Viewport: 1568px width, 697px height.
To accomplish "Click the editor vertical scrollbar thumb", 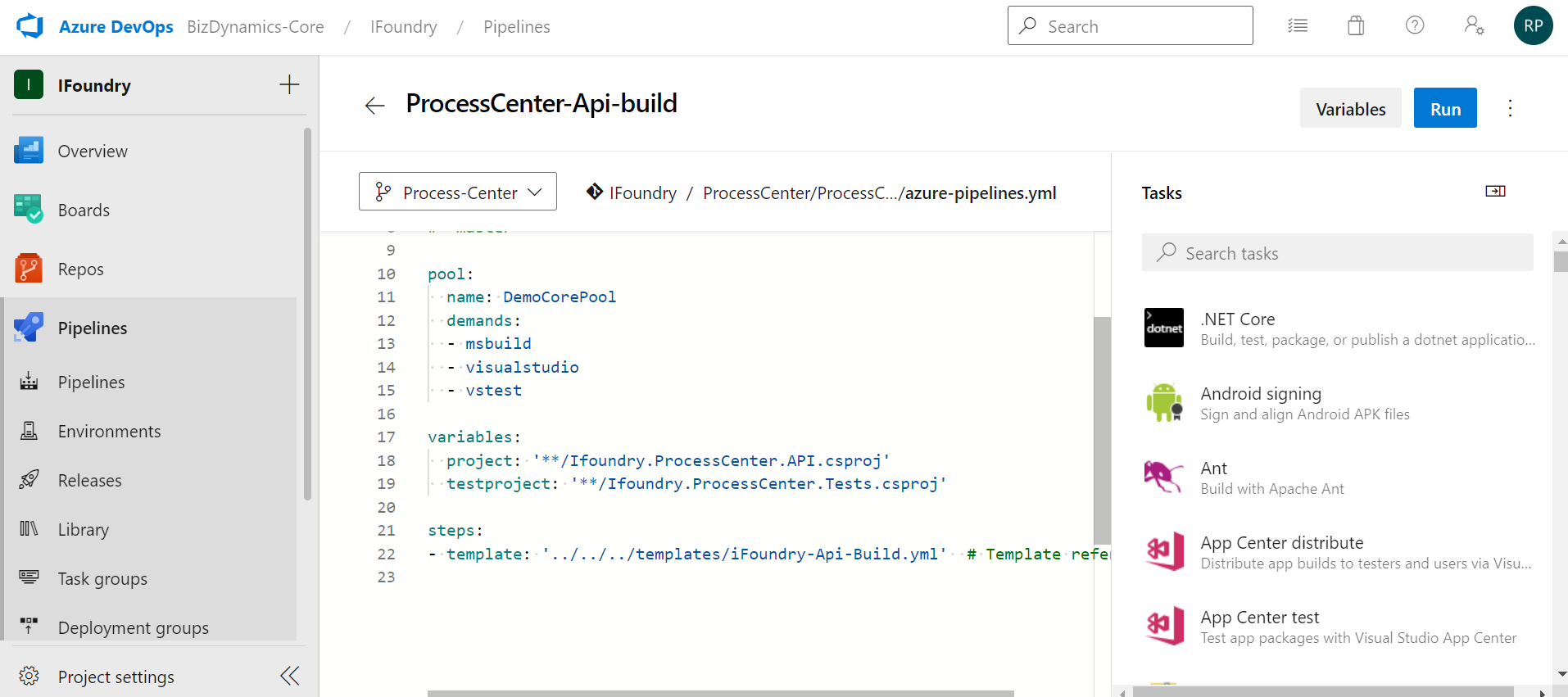I will click(1102, 430).
